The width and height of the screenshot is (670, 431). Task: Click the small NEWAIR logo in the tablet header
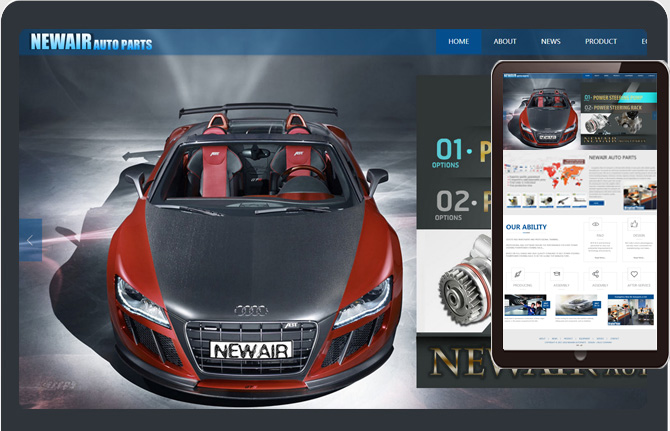516,76
